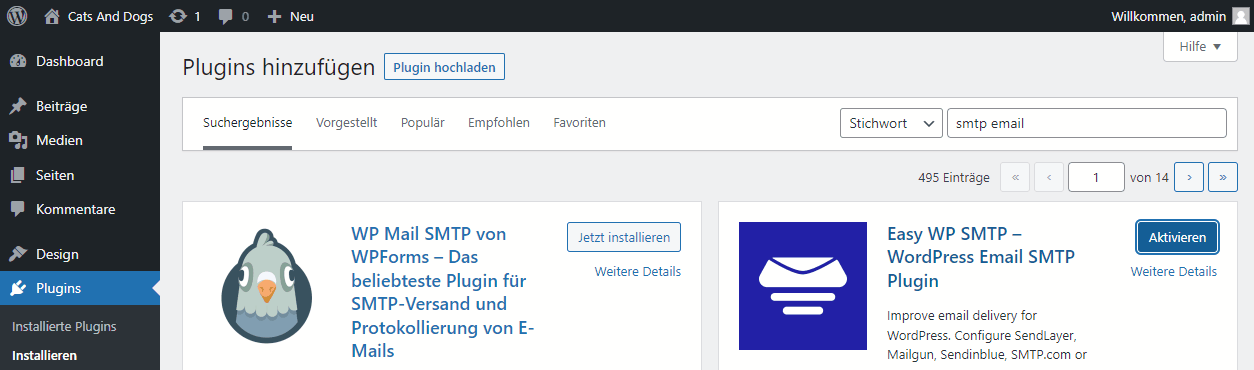Switch to the Empfohlen tab

pos(498,123)
